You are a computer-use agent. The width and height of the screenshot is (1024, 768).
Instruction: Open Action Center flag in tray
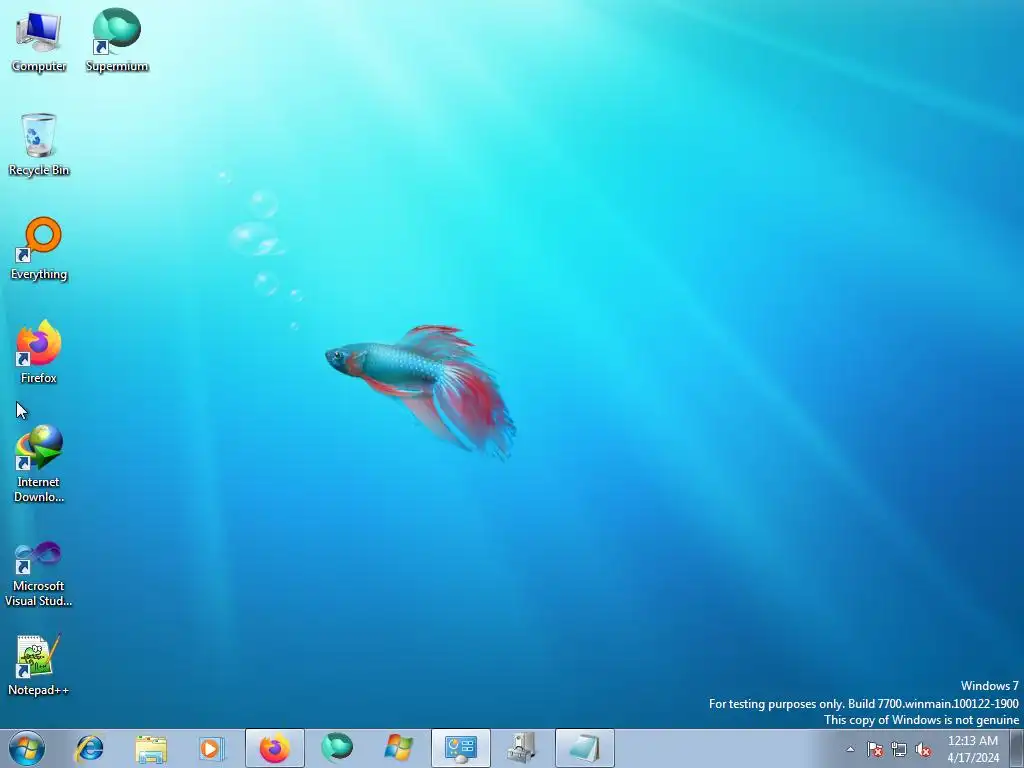coord(875,750)
